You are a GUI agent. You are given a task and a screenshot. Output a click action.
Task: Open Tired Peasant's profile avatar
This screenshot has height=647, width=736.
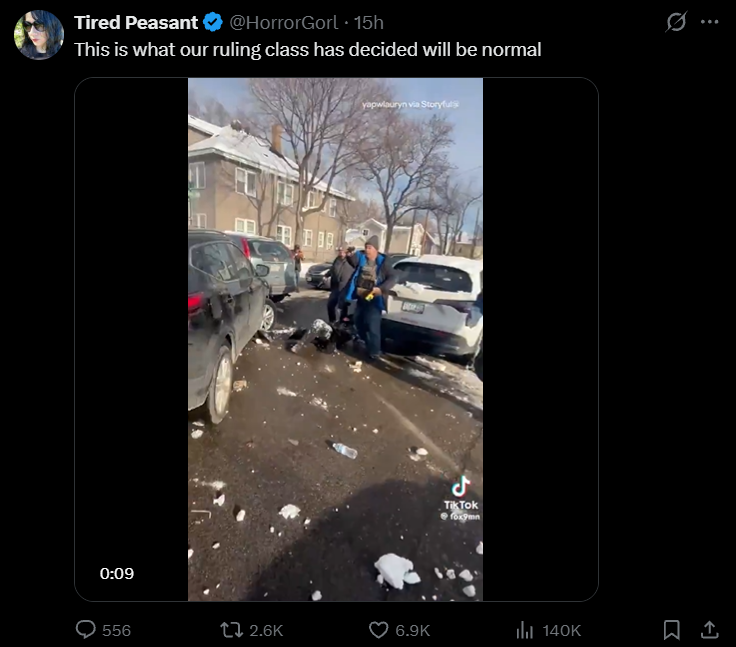[x=38, y=35]
